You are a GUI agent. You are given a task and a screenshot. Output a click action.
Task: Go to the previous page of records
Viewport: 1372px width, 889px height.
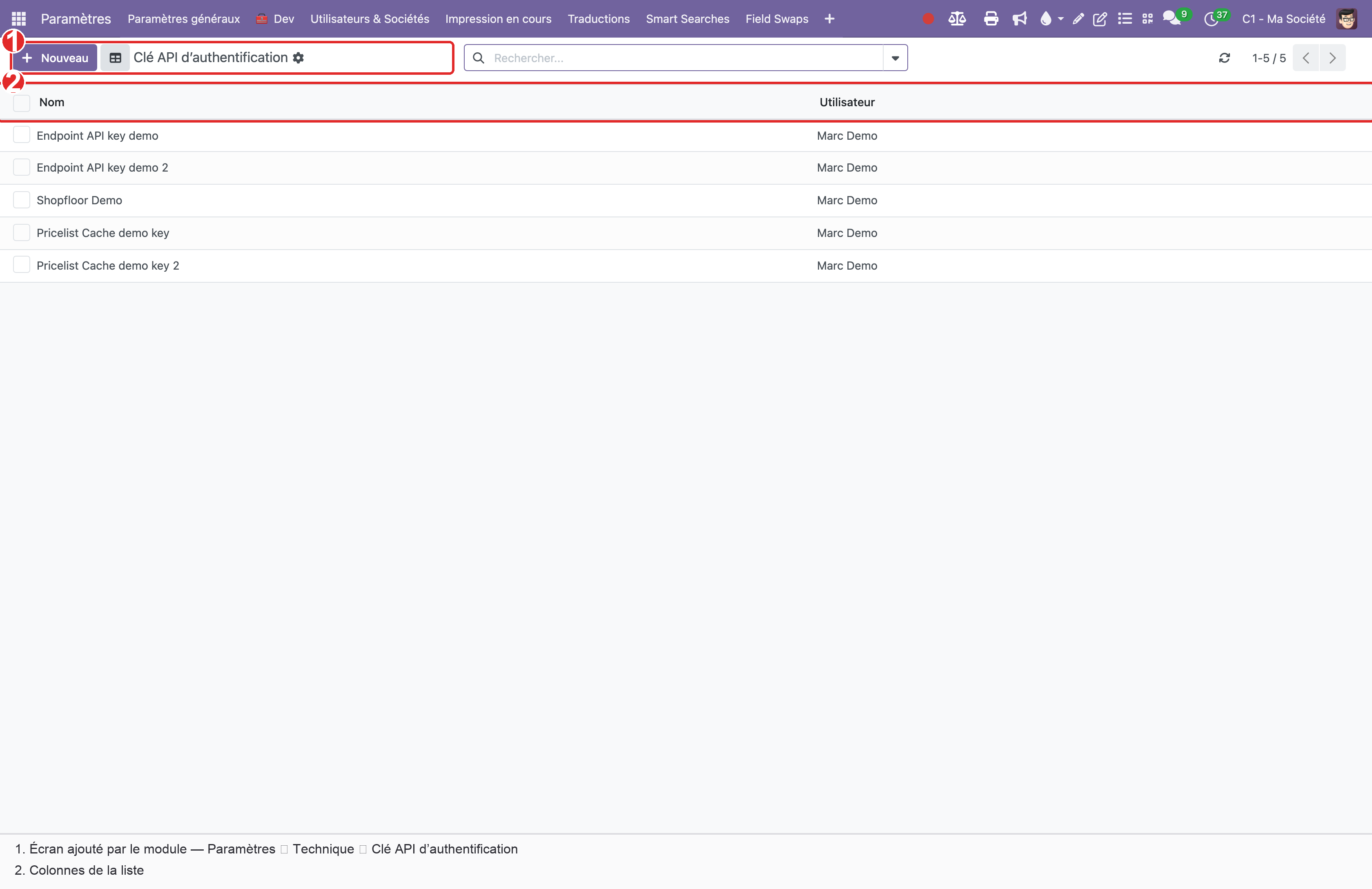(x=1306, y=58)
